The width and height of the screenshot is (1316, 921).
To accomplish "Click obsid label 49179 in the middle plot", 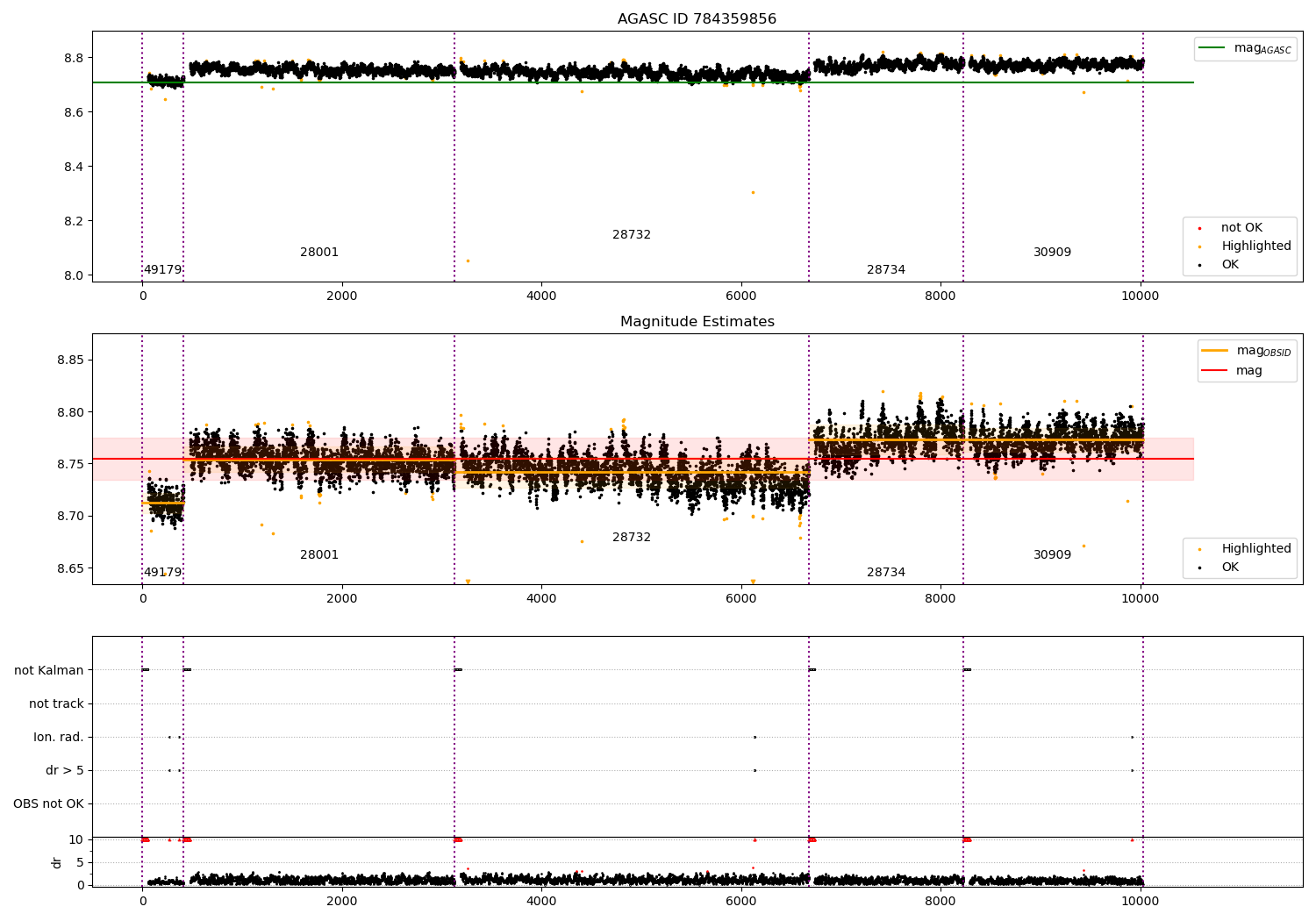I will tap(162, 573).
